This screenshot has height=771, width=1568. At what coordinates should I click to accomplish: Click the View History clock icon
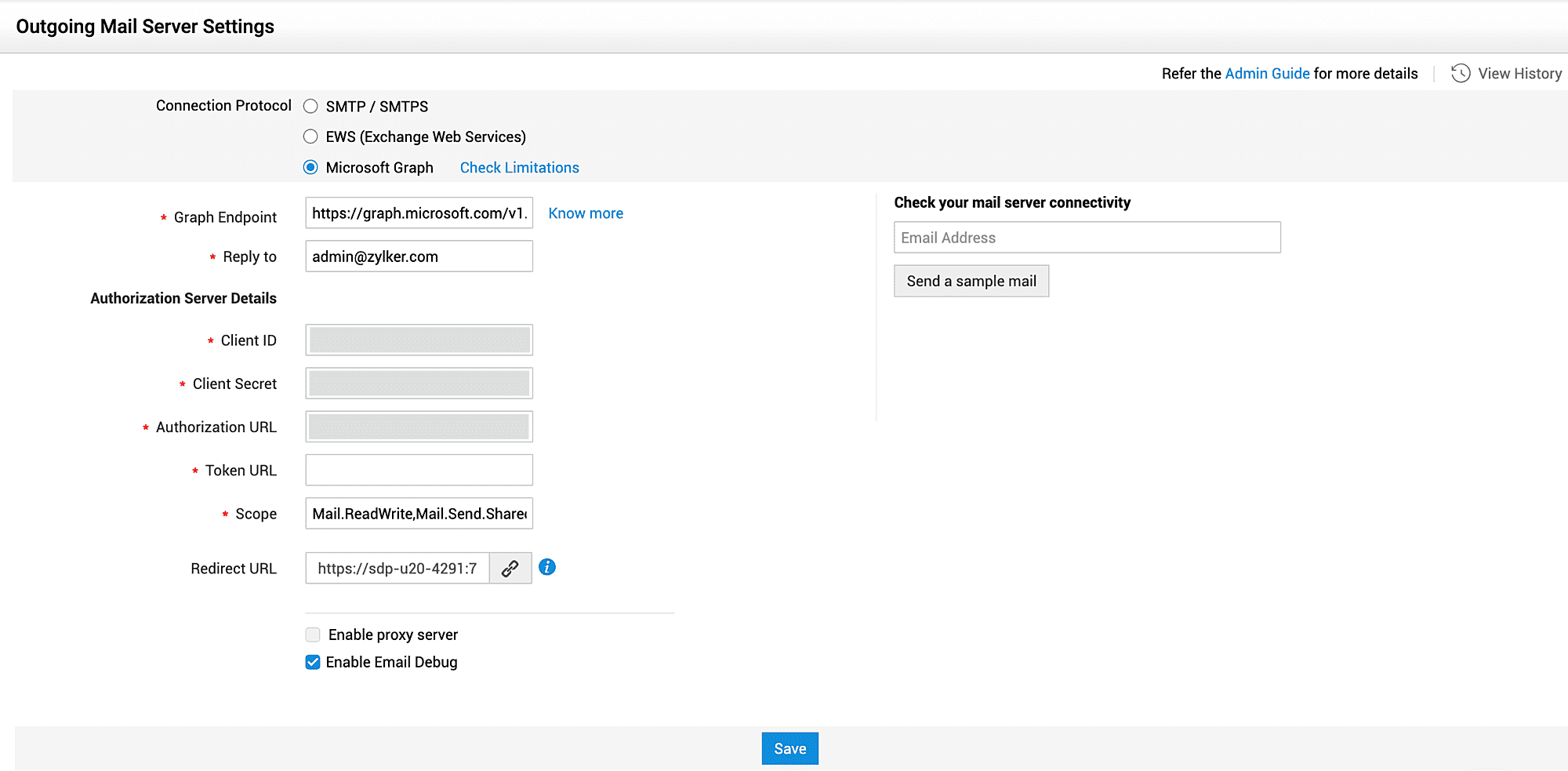coord(1460,73)
